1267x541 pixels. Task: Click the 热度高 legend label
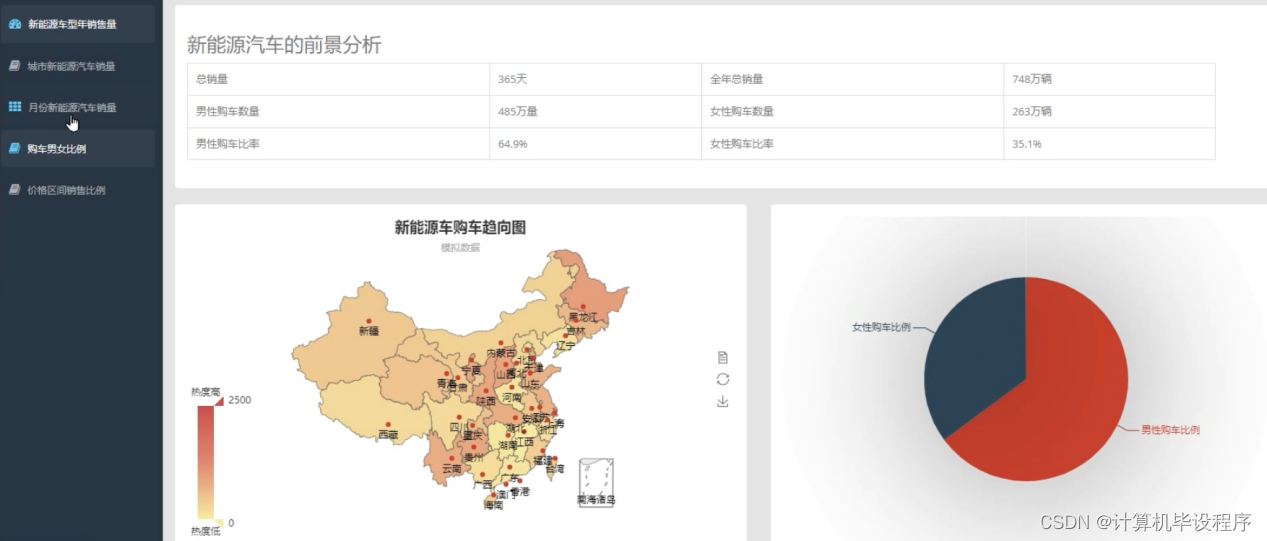pos(206,392)
